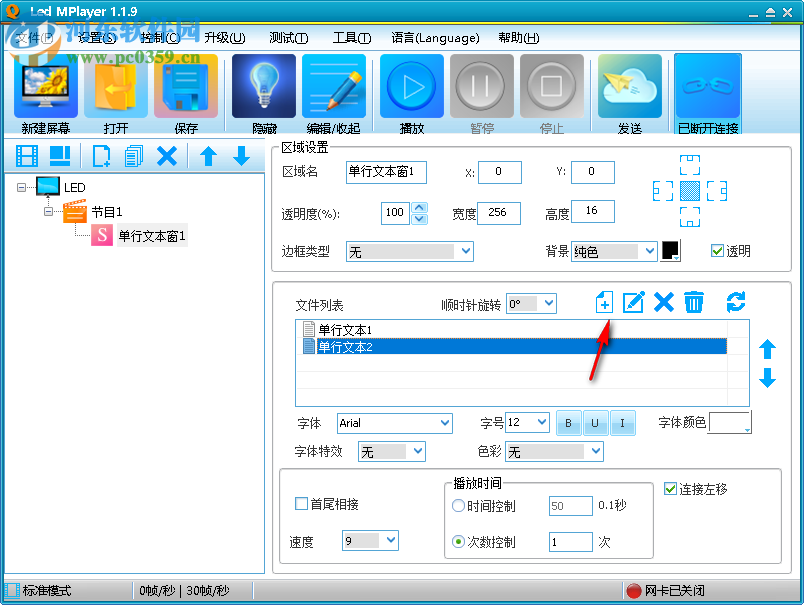
Task: Click the 暂停 (Pause) toolbar icon
Action: [481, 88]
